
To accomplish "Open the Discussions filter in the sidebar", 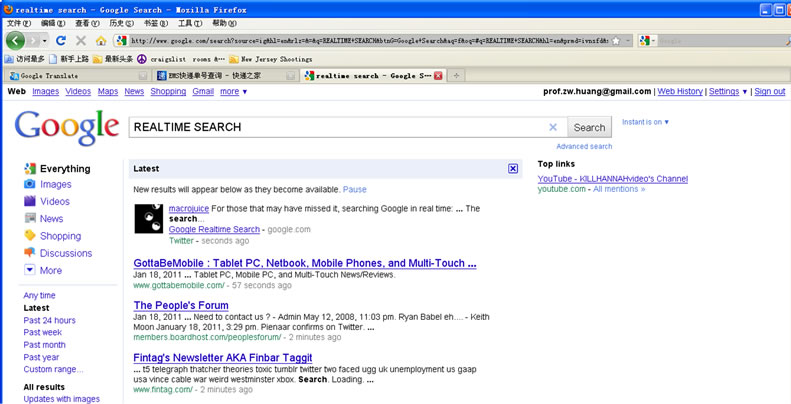I will (x=65, y=253).
